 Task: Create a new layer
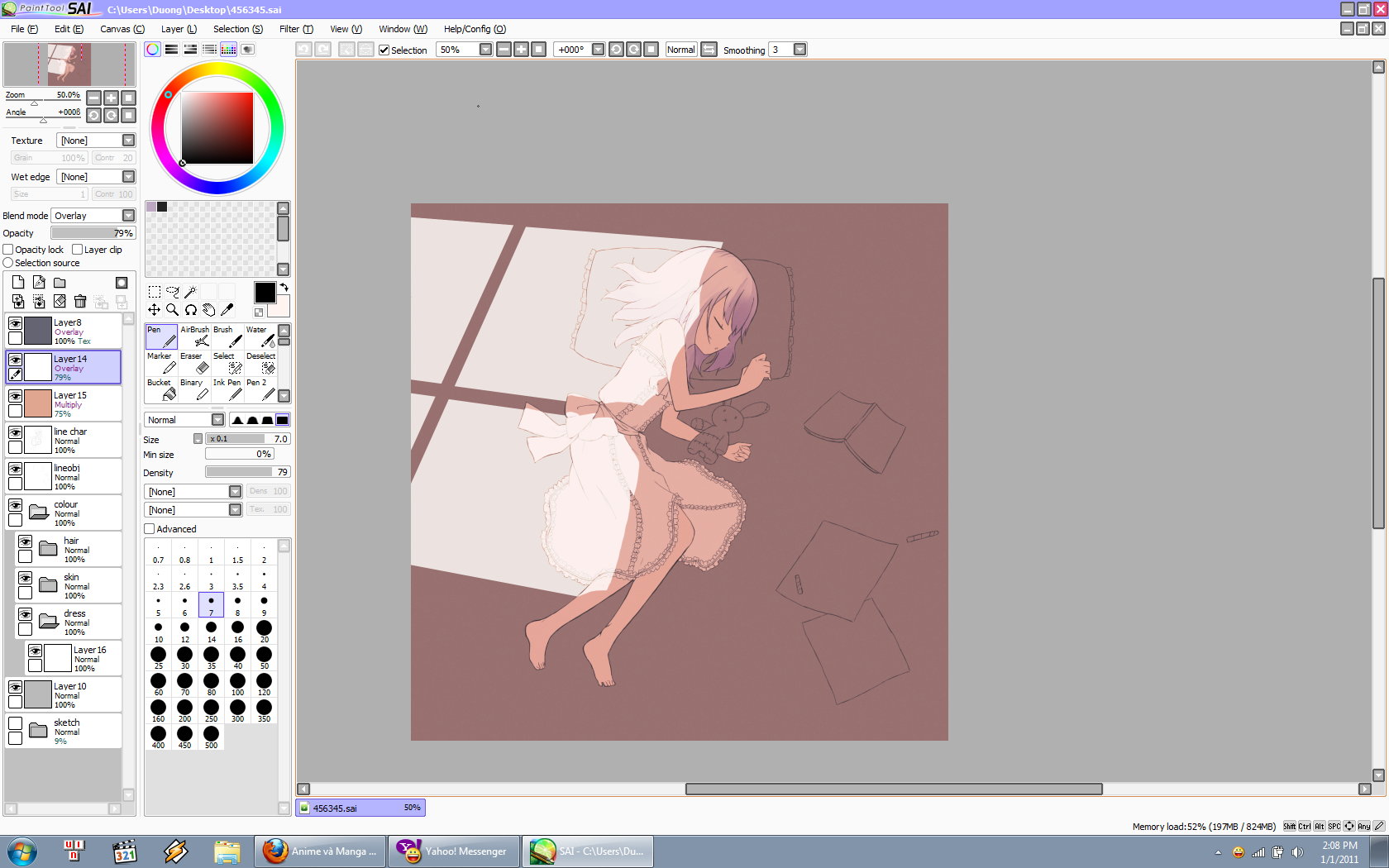pyautogui.click(x=18, y=282)
